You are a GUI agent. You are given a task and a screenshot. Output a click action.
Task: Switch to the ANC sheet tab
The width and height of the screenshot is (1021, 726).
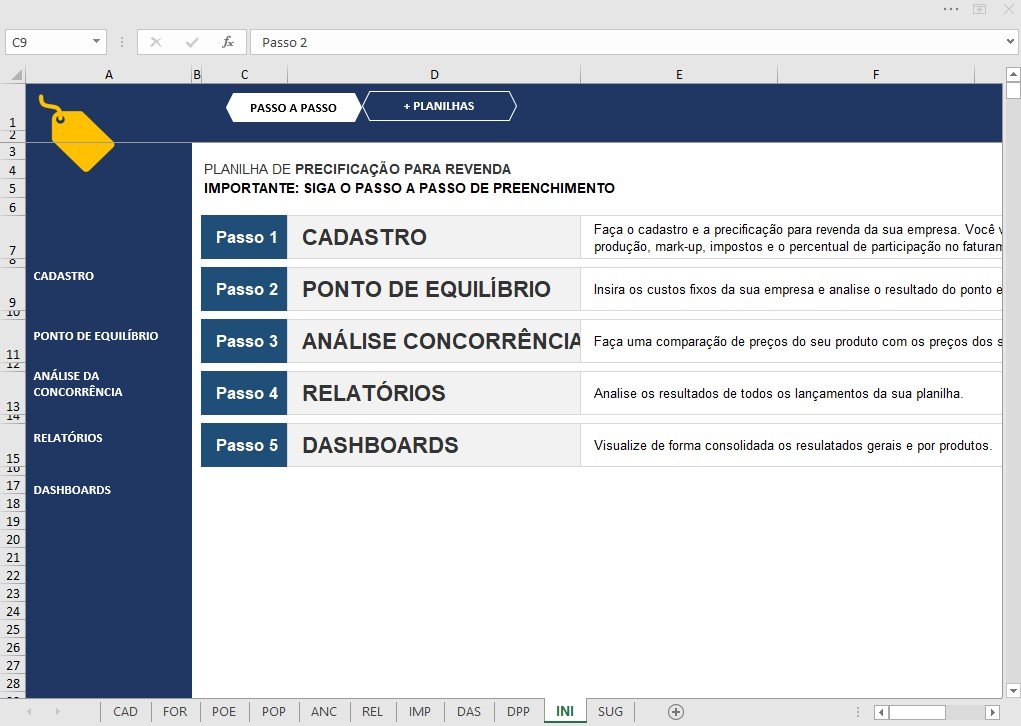[324, 712]
